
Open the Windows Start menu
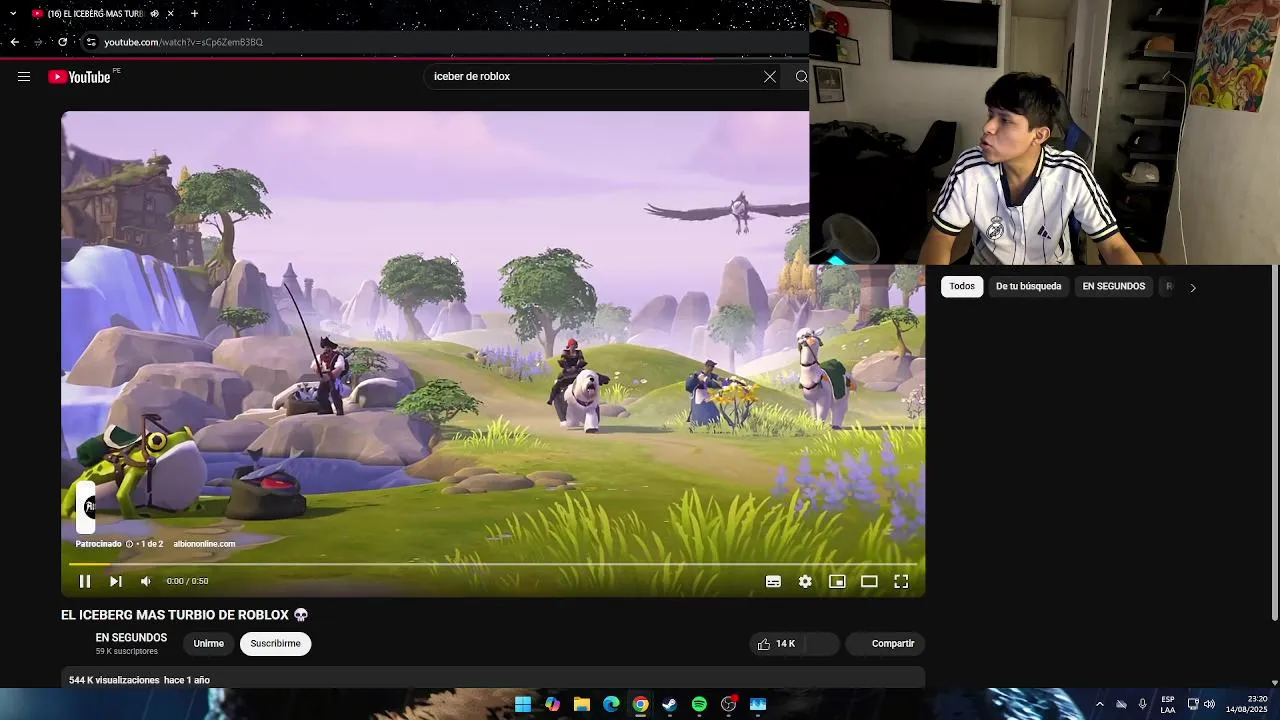[523, 704]
